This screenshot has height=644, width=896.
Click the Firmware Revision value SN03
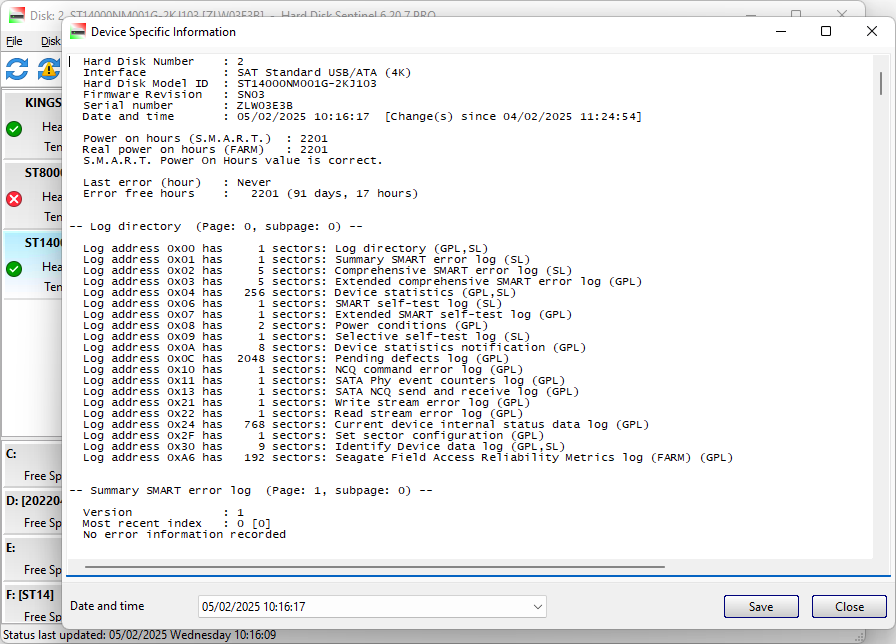tap(251, 95)
